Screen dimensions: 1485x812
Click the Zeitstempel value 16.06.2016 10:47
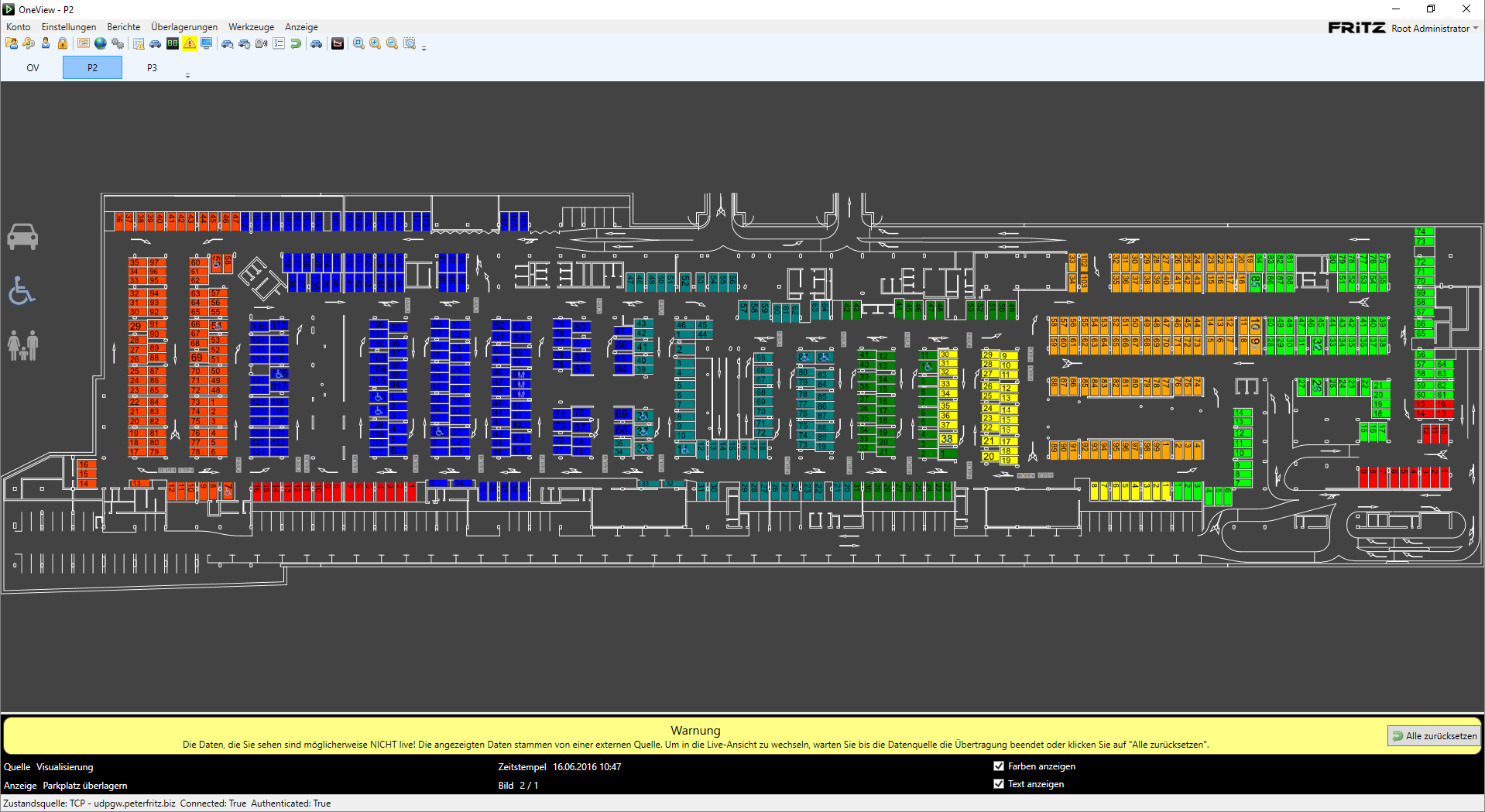click(x=587, y=767)
